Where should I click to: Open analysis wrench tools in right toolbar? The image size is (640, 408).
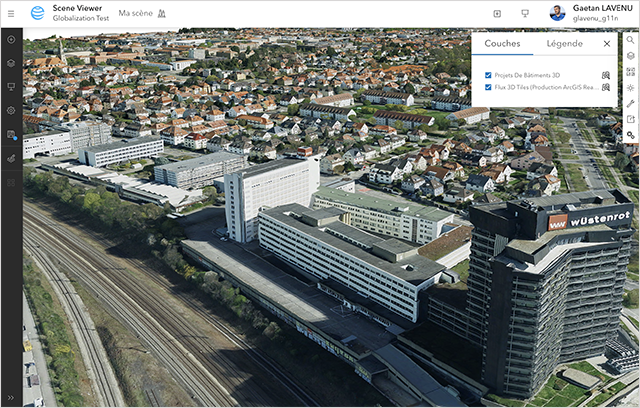pyautogui.click(x=631, y=104)
